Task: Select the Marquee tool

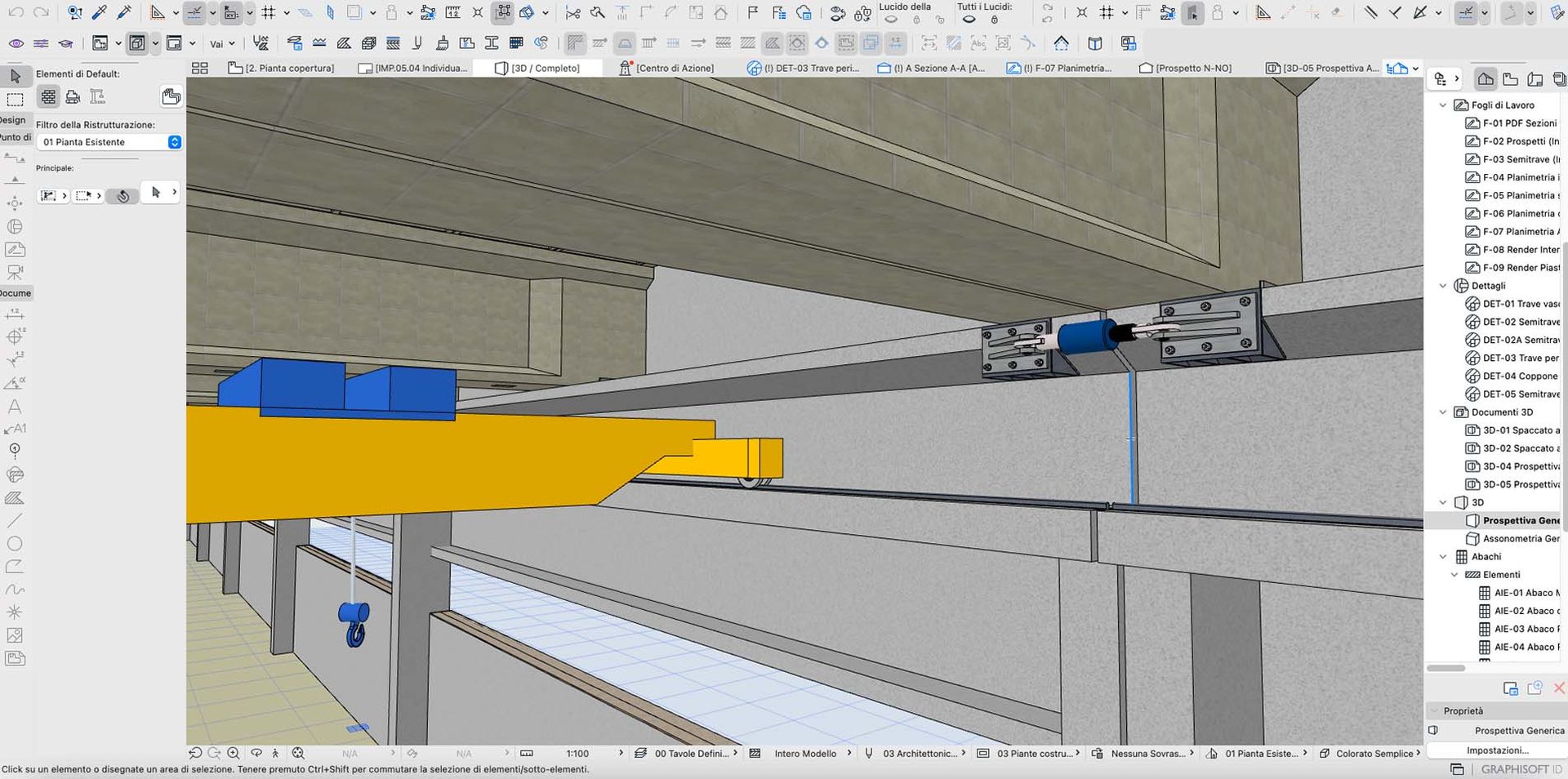Action: pyautogui.click(x=15, y=100)
